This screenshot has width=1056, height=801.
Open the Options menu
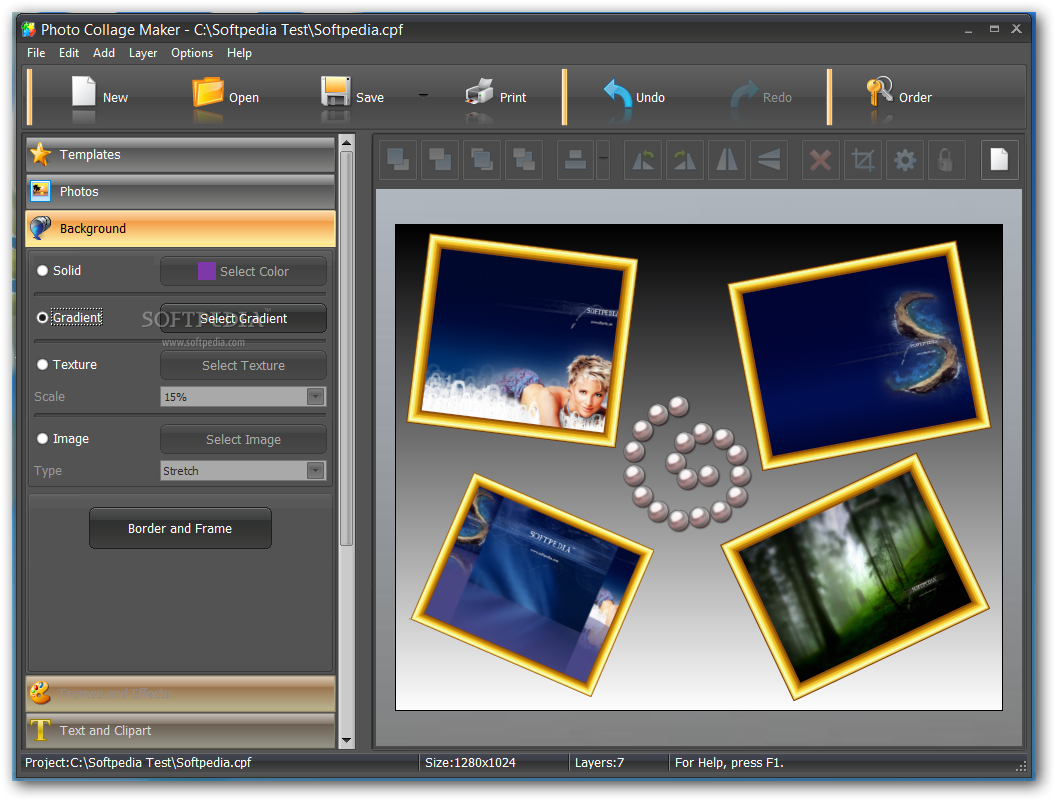point(192,53)
